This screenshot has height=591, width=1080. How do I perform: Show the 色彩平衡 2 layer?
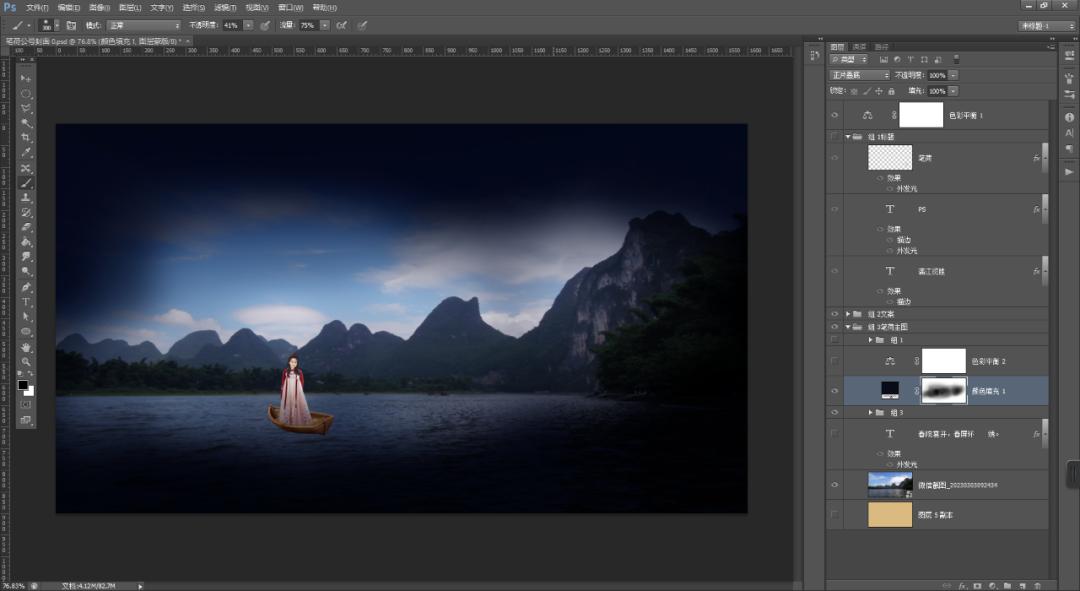835,361
